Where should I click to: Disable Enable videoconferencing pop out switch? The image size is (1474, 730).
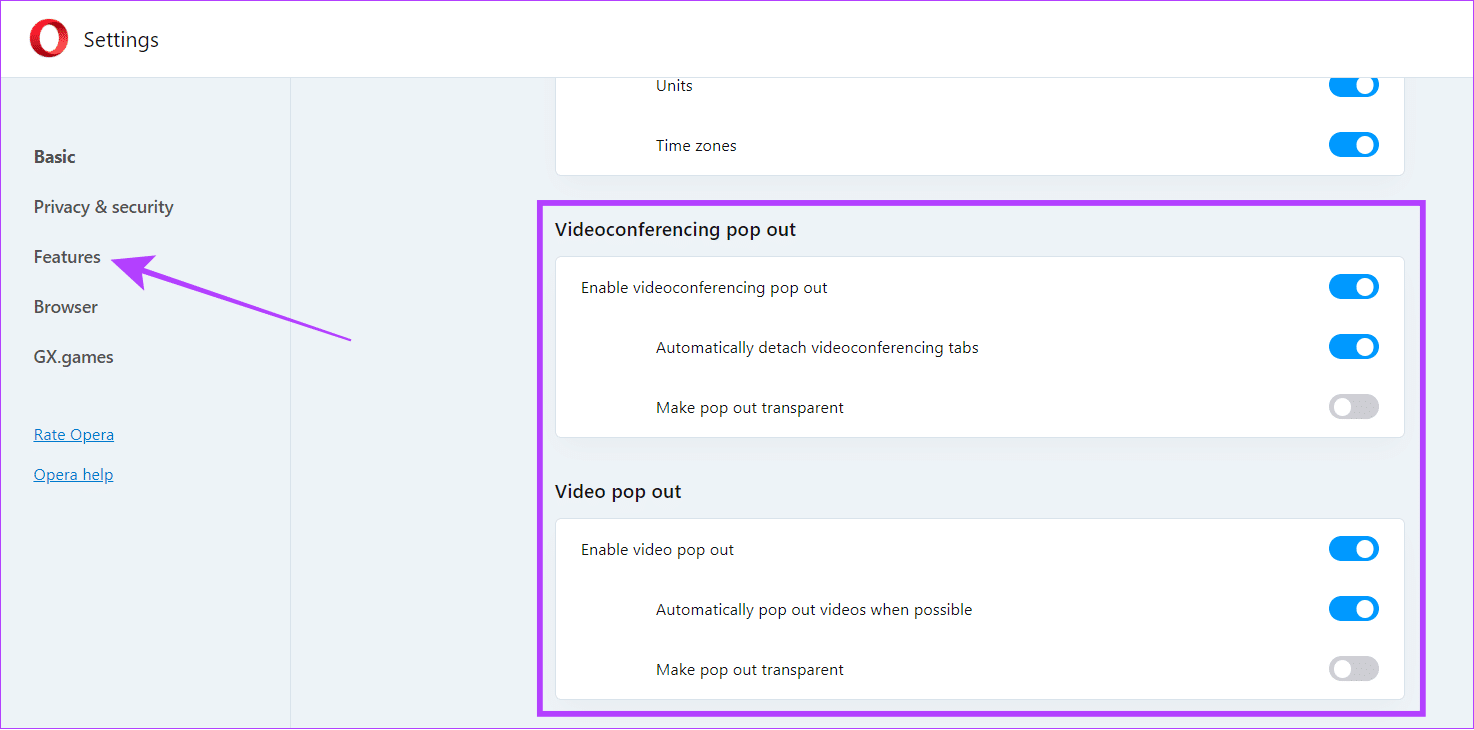pos(1354,287)
